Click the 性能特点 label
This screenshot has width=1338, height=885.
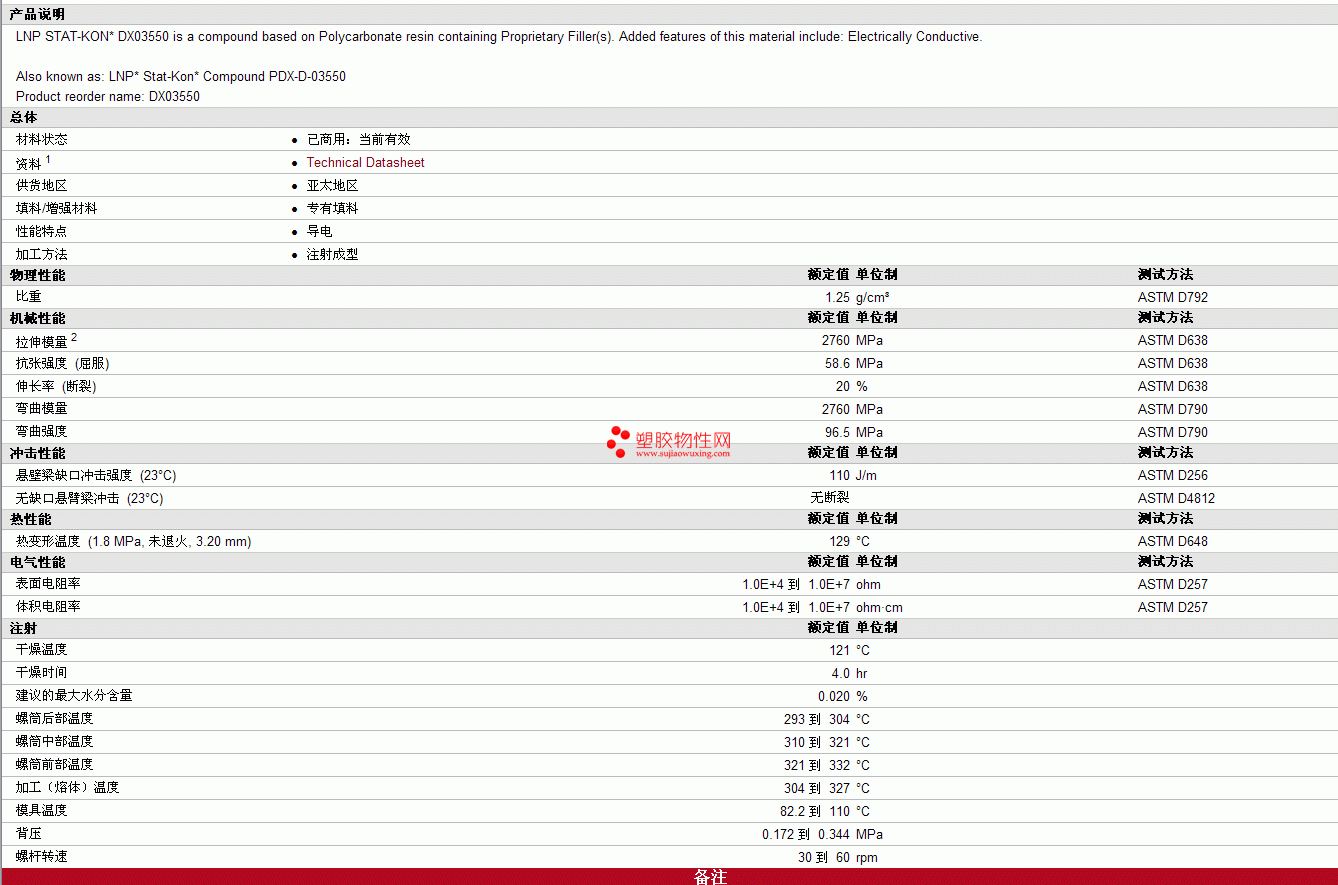42,232
